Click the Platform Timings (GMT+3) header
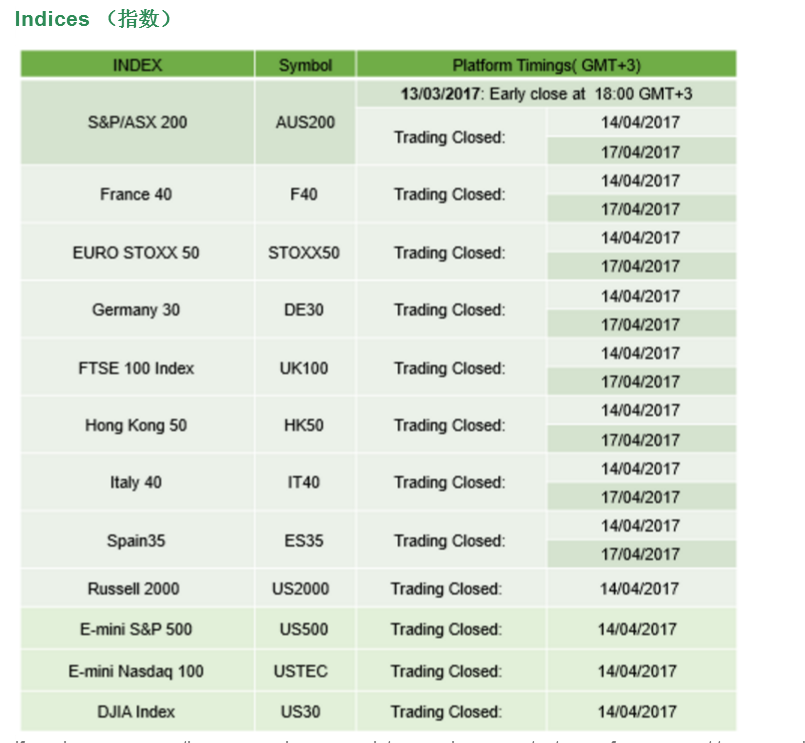Screen dimensions: 805x743 coord(546,65)
